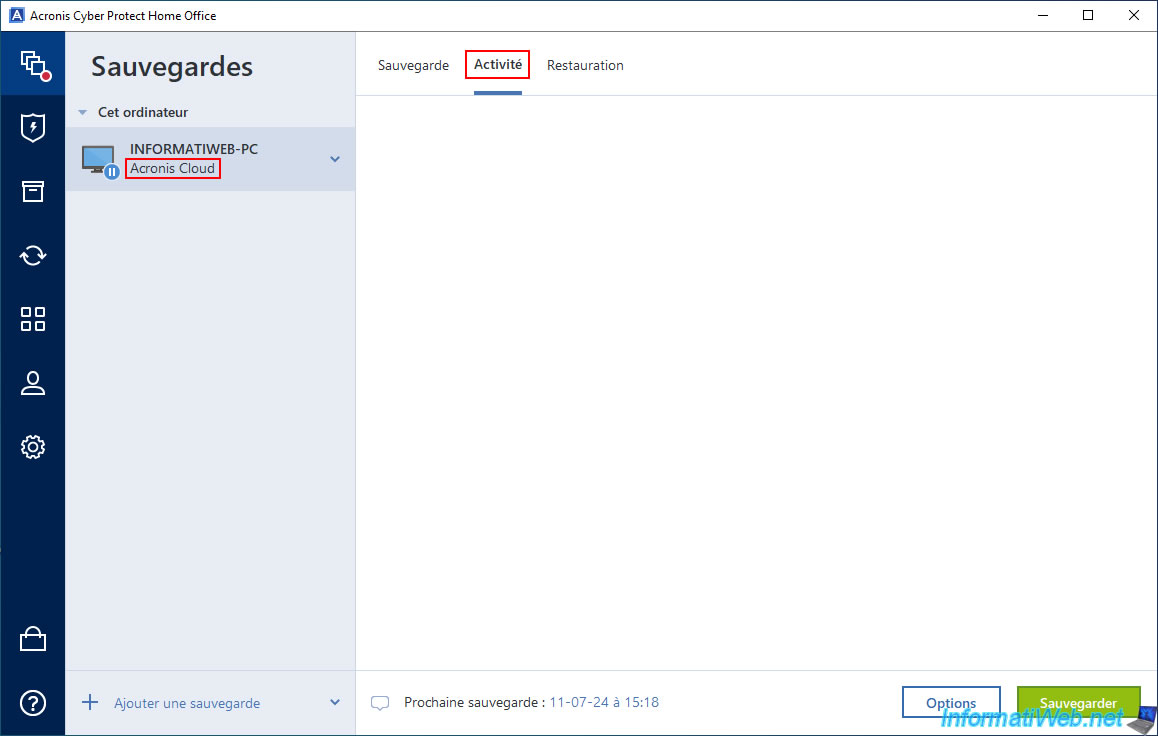The width and height of the screenshot is (1158, 736).
Task: Click the Options button
Action: point(951,702)
